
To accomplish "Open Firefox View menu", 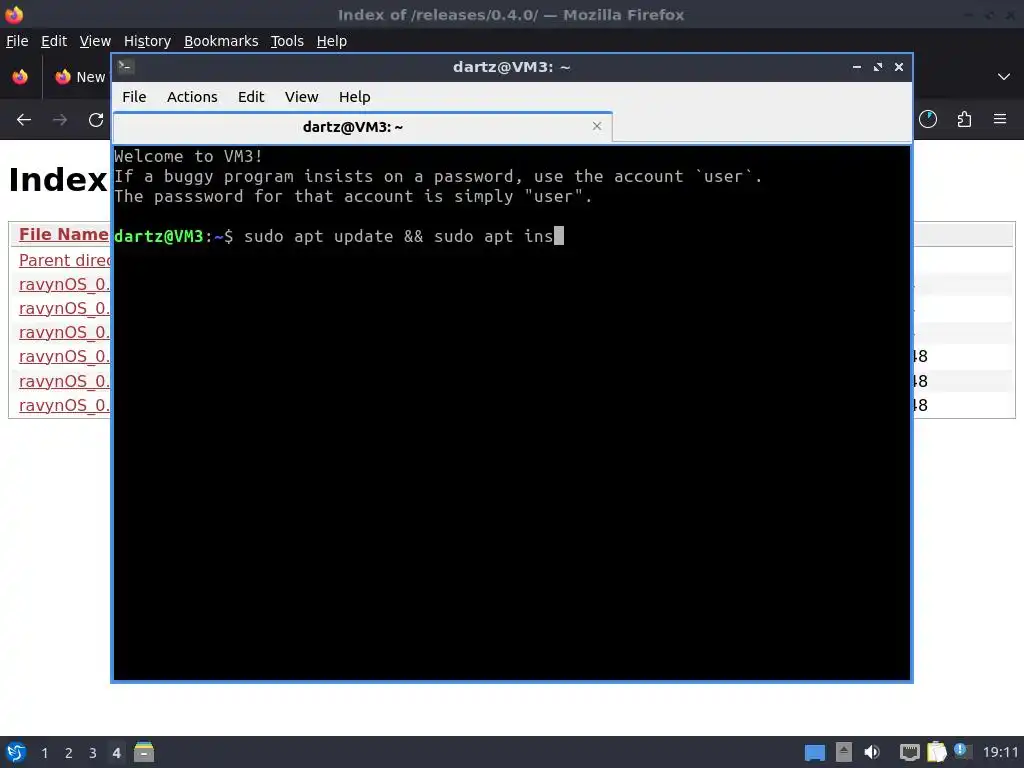I will (95, 41).
